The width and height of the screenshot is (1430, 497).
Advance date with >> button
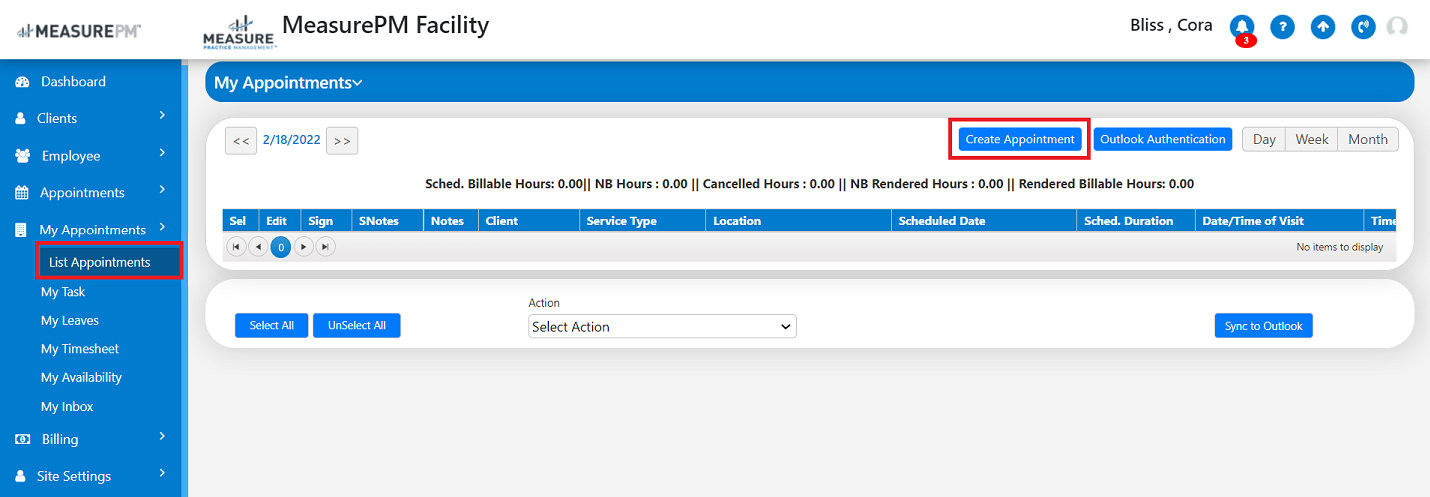tap(342, 141)
